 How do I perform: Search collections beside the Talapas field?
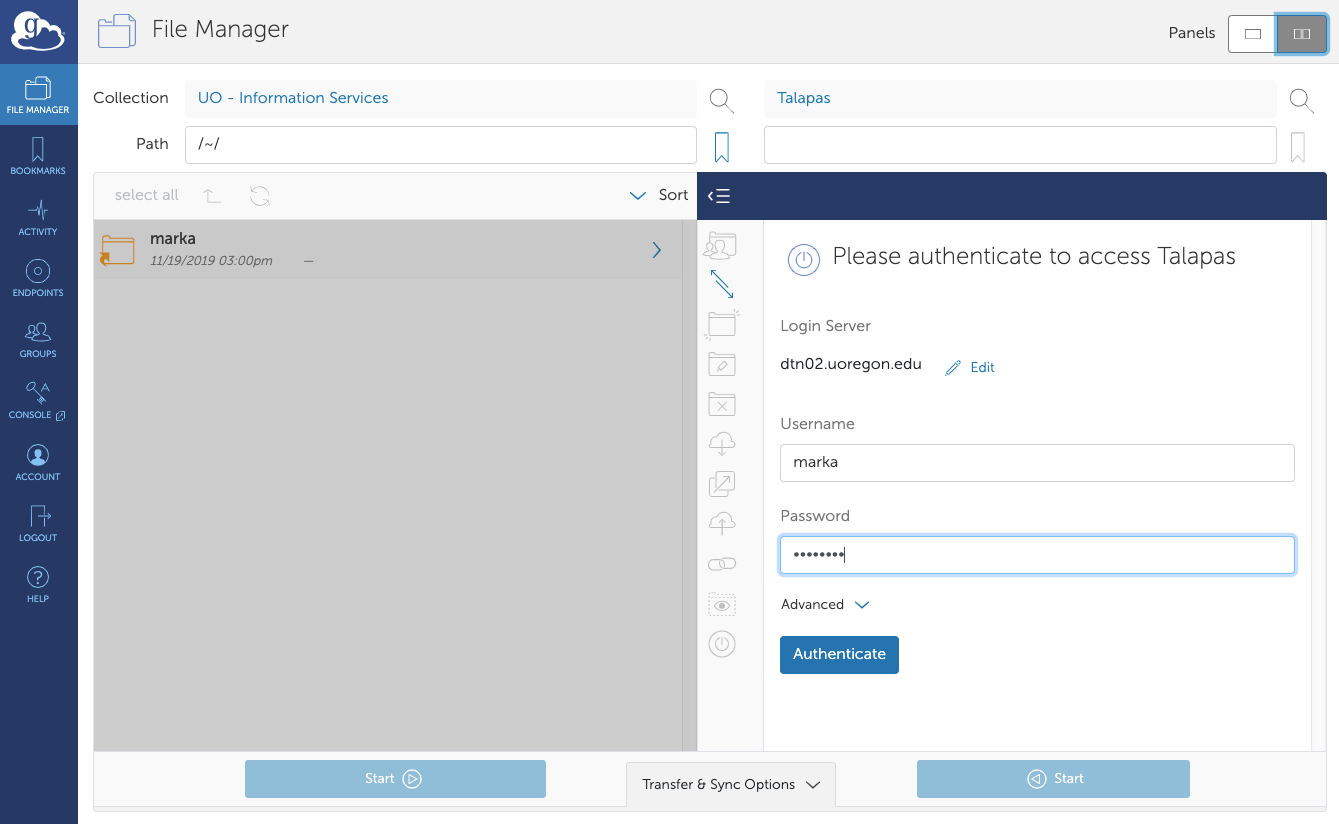(1301, 99)
